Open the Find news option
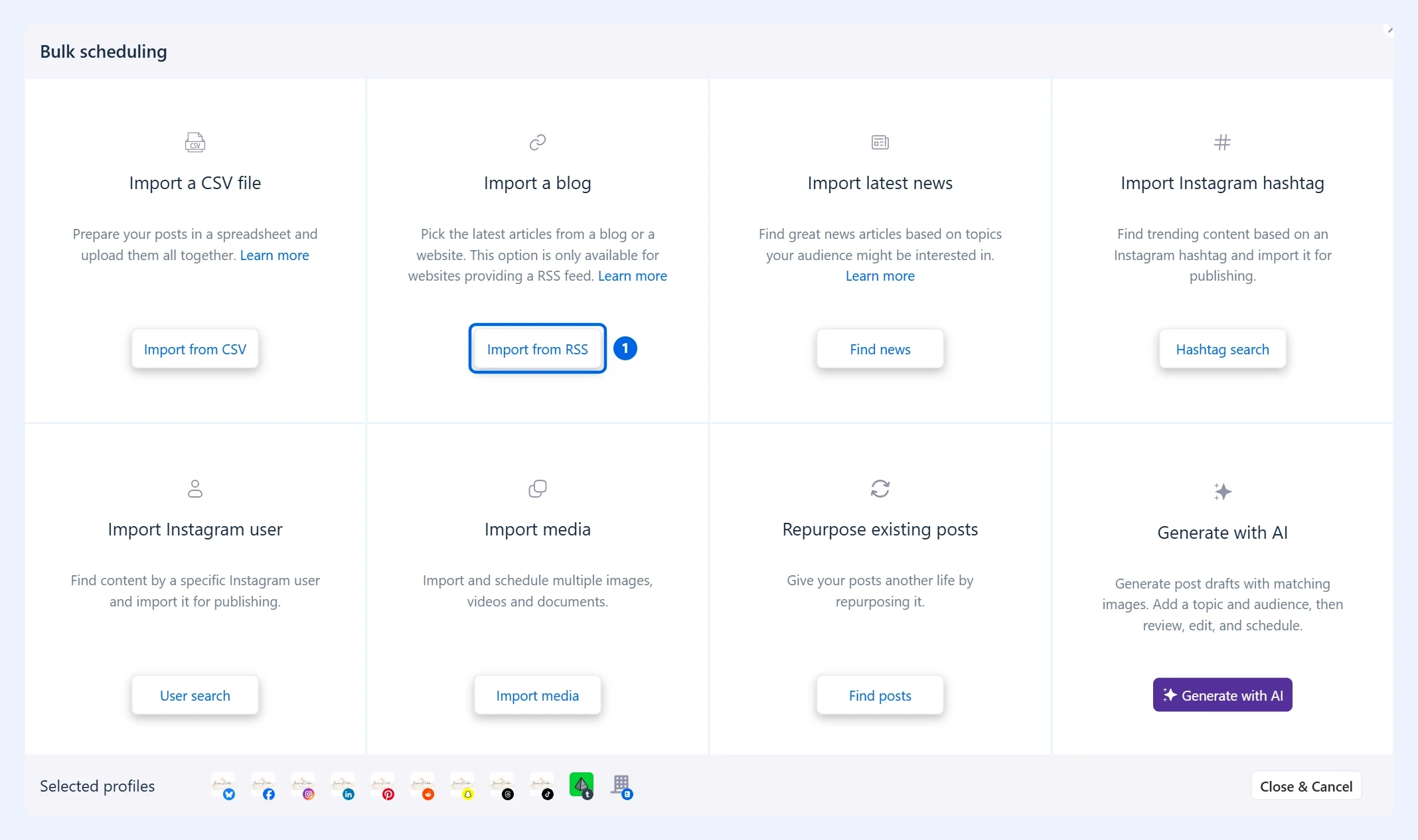 [880, 349]
